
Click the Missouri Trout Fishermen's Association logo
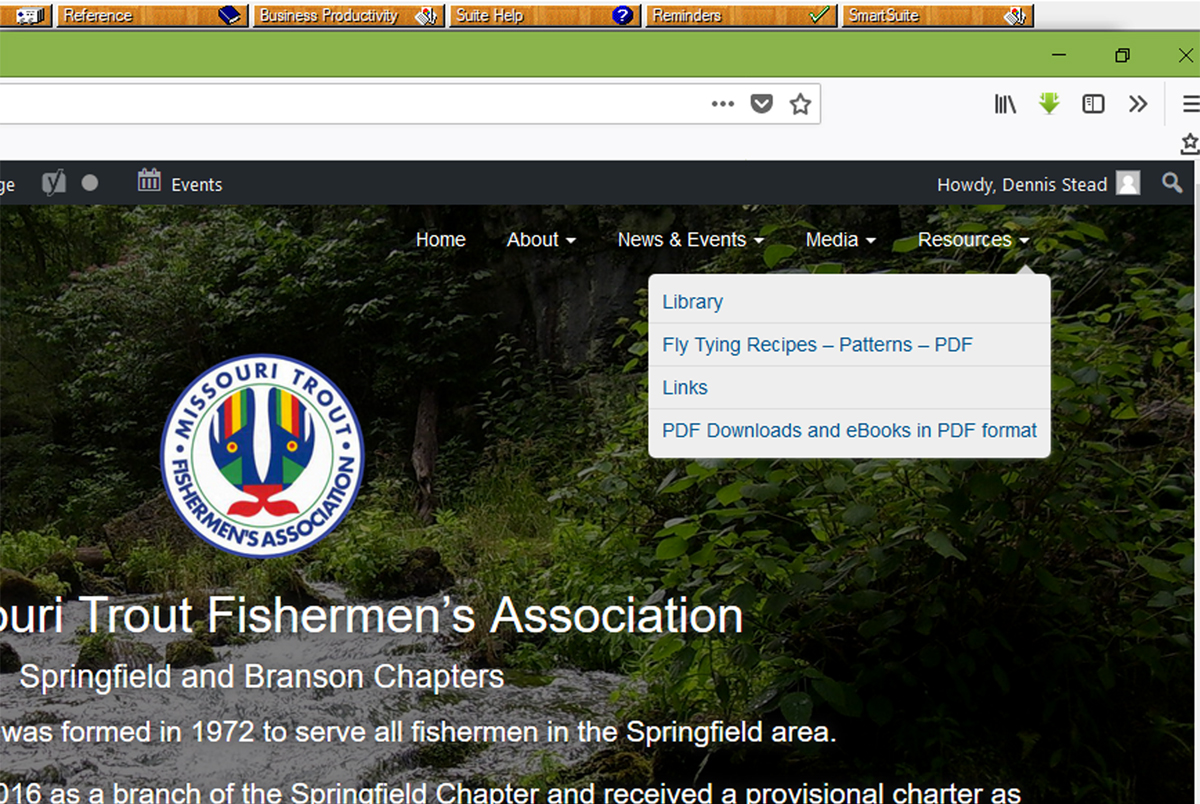pyautogui.click(x=262, y=455)
